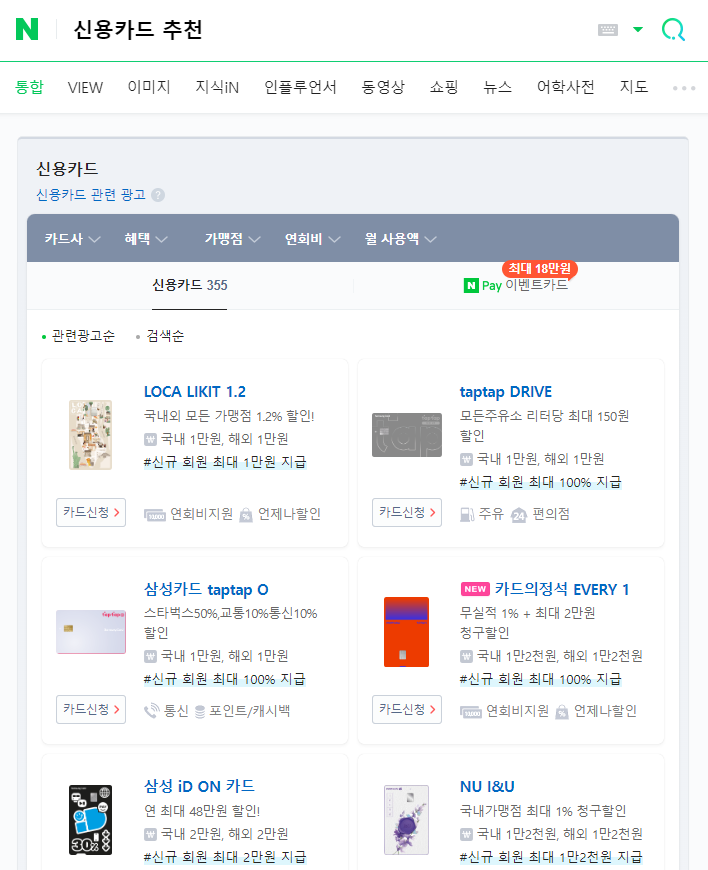The height and width of the screenshot is (870, 708).
Task: Switch to the 지도 tab
Action: point(634,87)
